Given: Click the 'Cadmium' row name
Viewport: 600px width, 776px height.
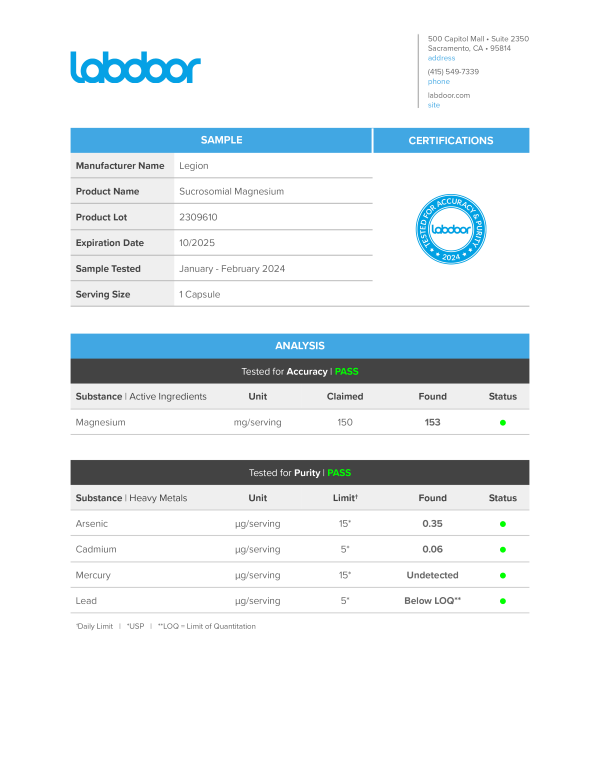Looking at the screenshot, I should [x=96, y=549].
